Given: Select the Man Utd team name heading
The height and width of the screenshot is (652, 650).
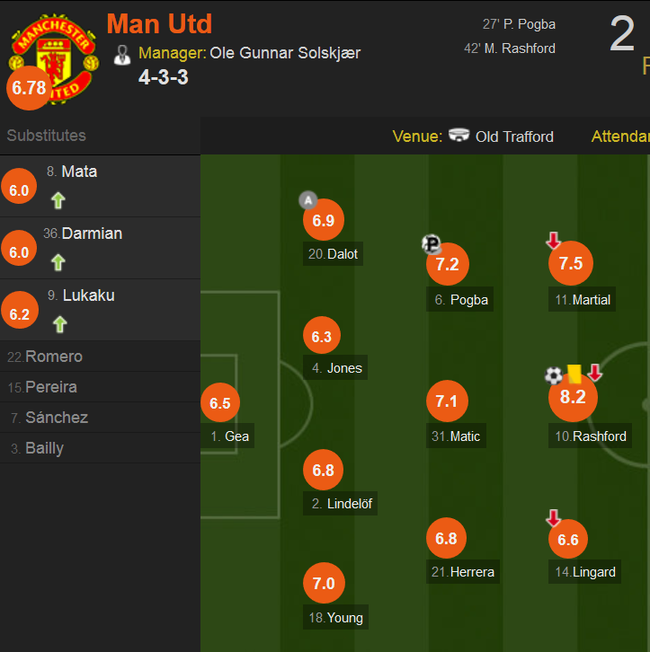Looking at the screenshot, I should 159,24.
